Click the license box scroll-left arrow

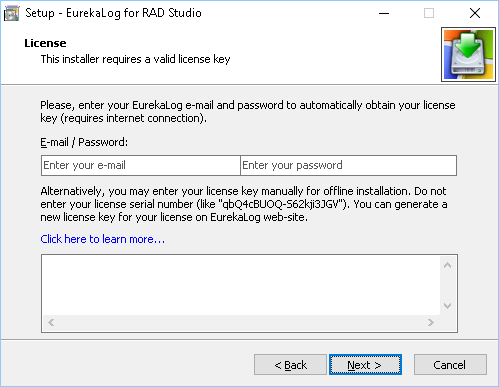point(51,322)
